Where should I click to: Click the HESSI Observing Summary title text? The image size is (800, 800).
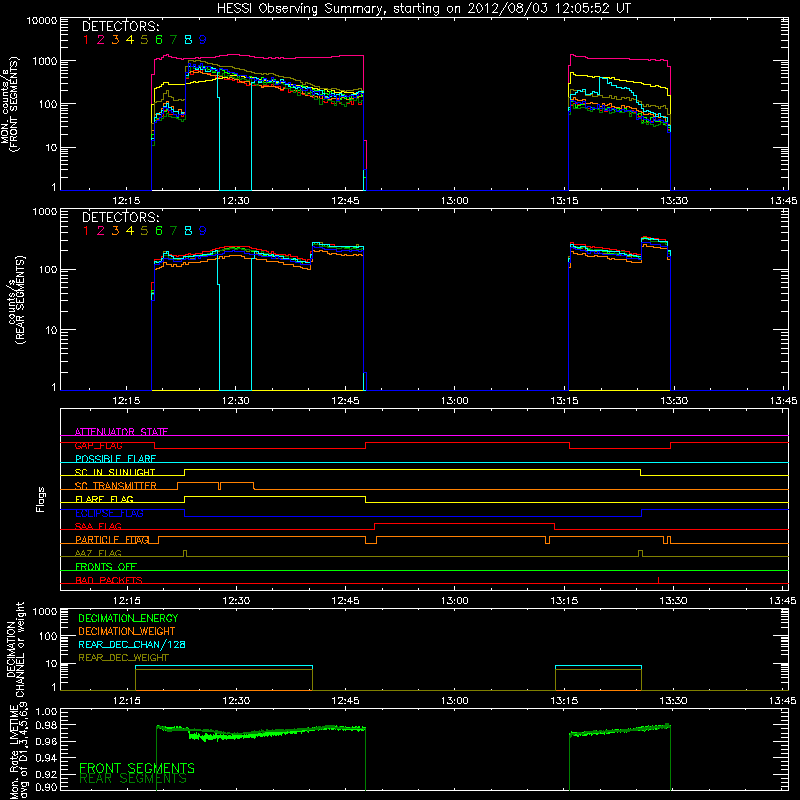pos(423,8)
